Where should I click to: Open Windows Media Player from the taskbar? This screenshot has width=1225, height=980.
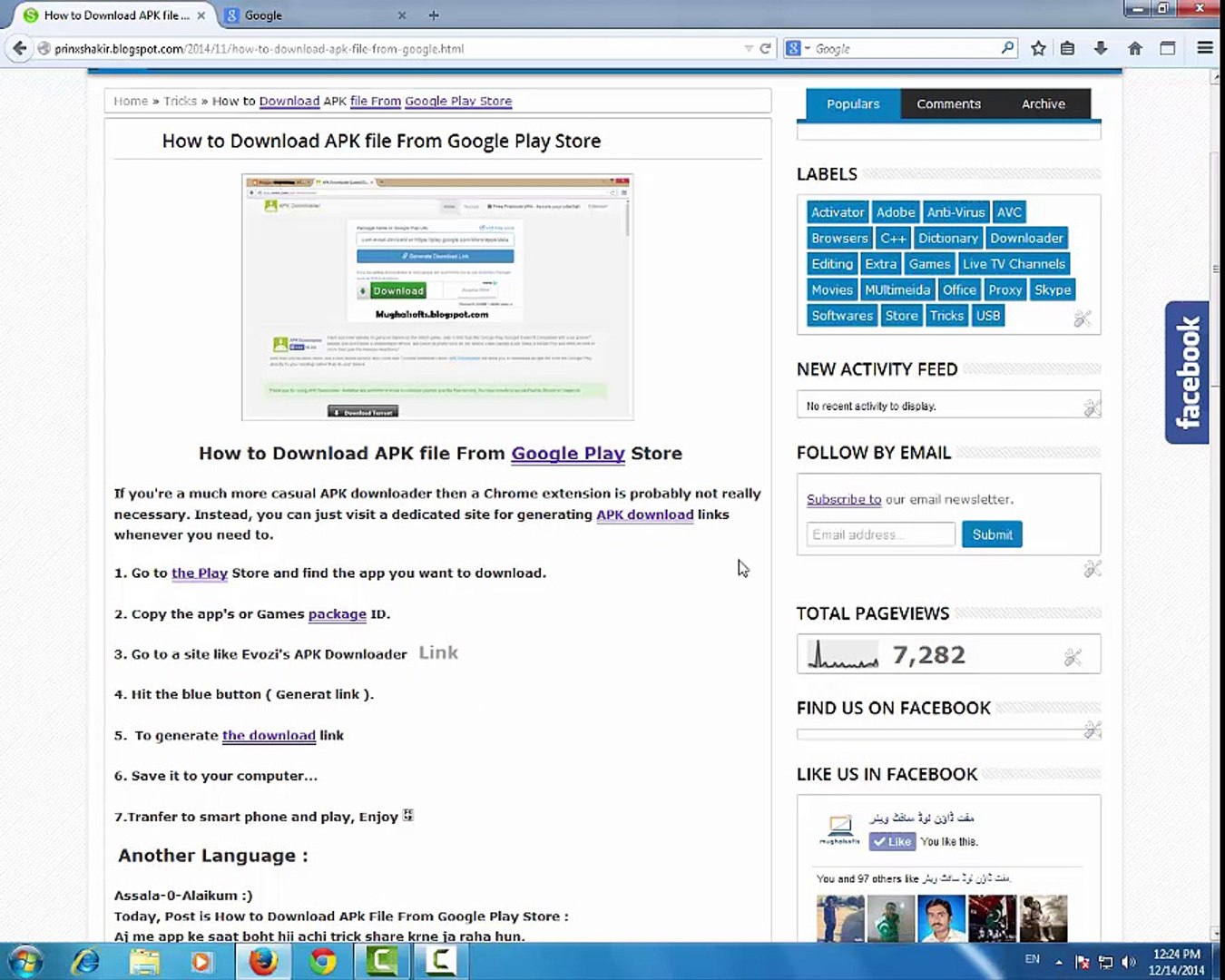click(201, 961)
